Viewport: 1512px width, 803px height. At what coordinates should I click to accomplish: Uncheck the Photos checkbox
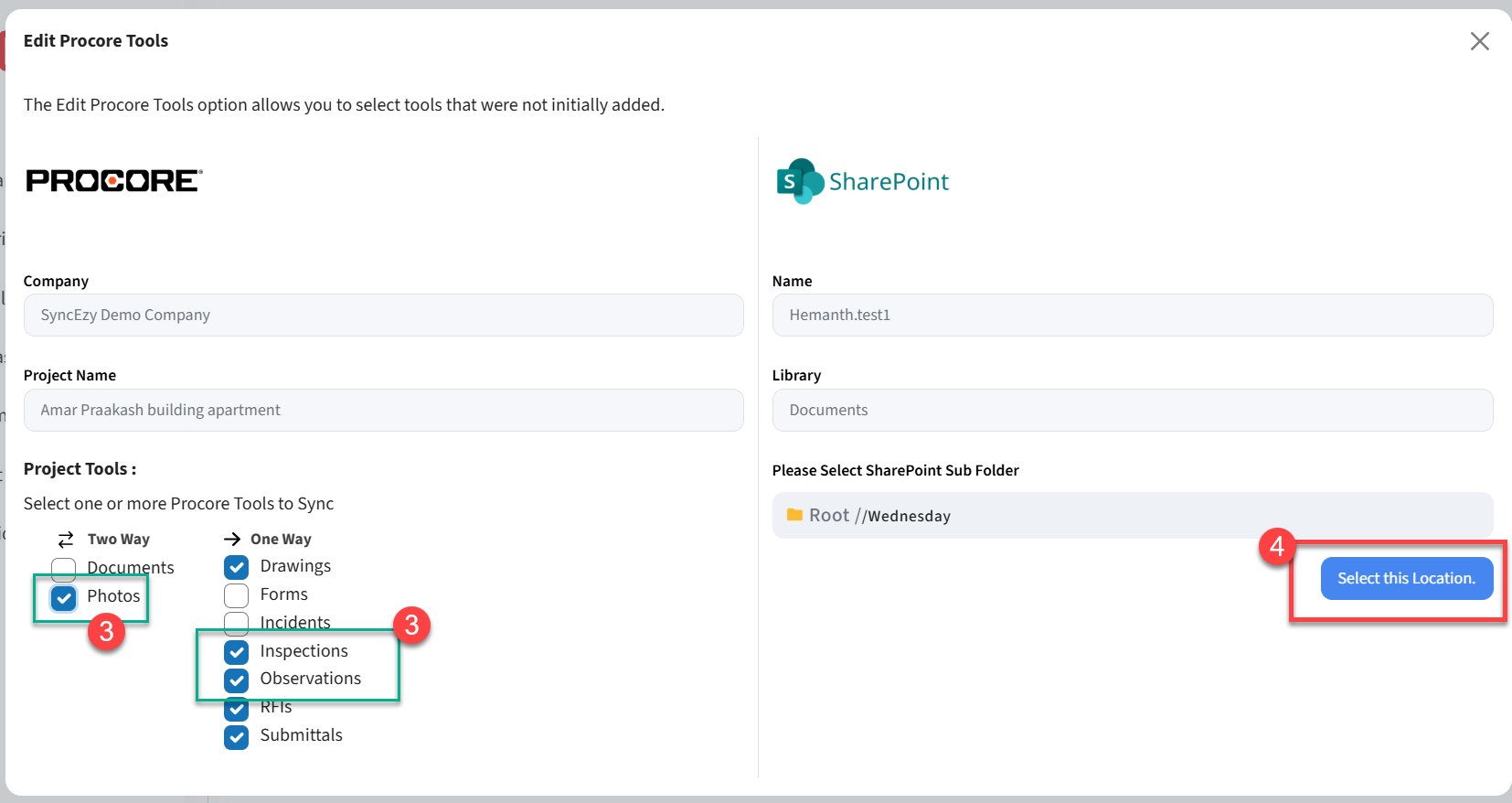coord(64,597)
